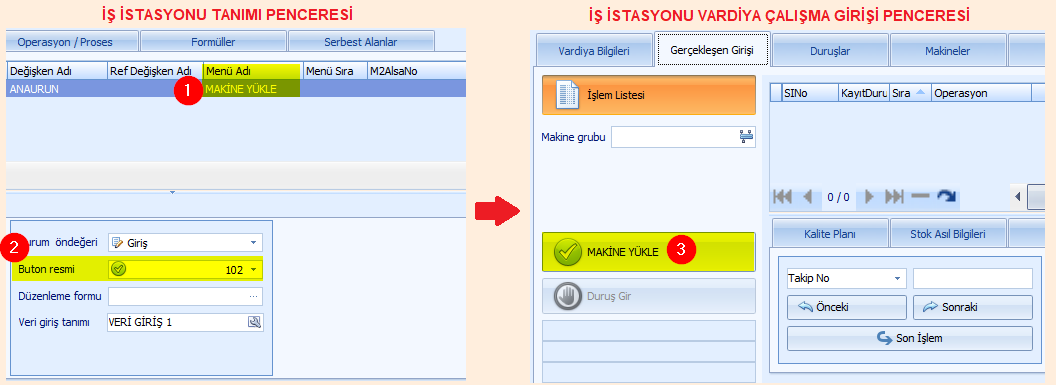Screen dimensions: 1056x385
Task: Click the small collapse arrow under the grid
Action: (x=172, y=192)
